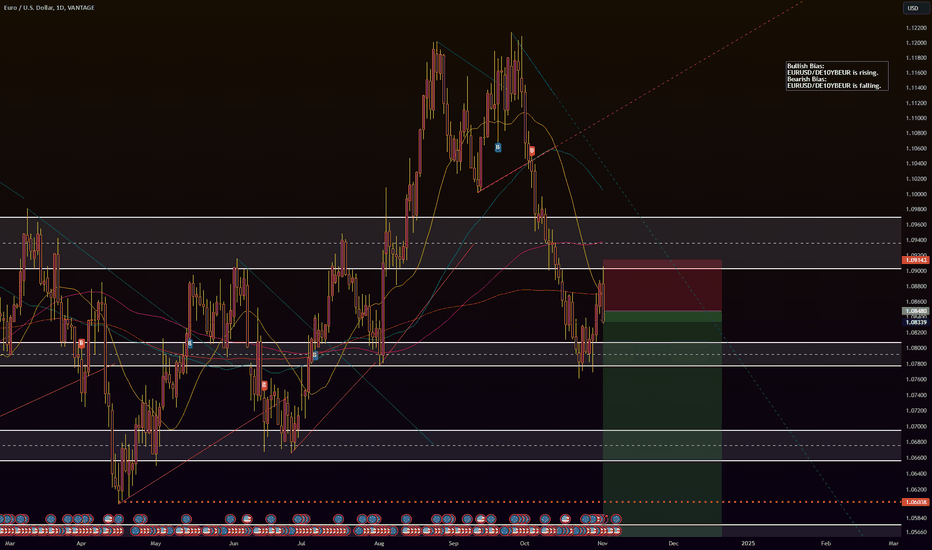Click the Jul label on the time axis
932x550 pixels.
[x=301, y=543]
